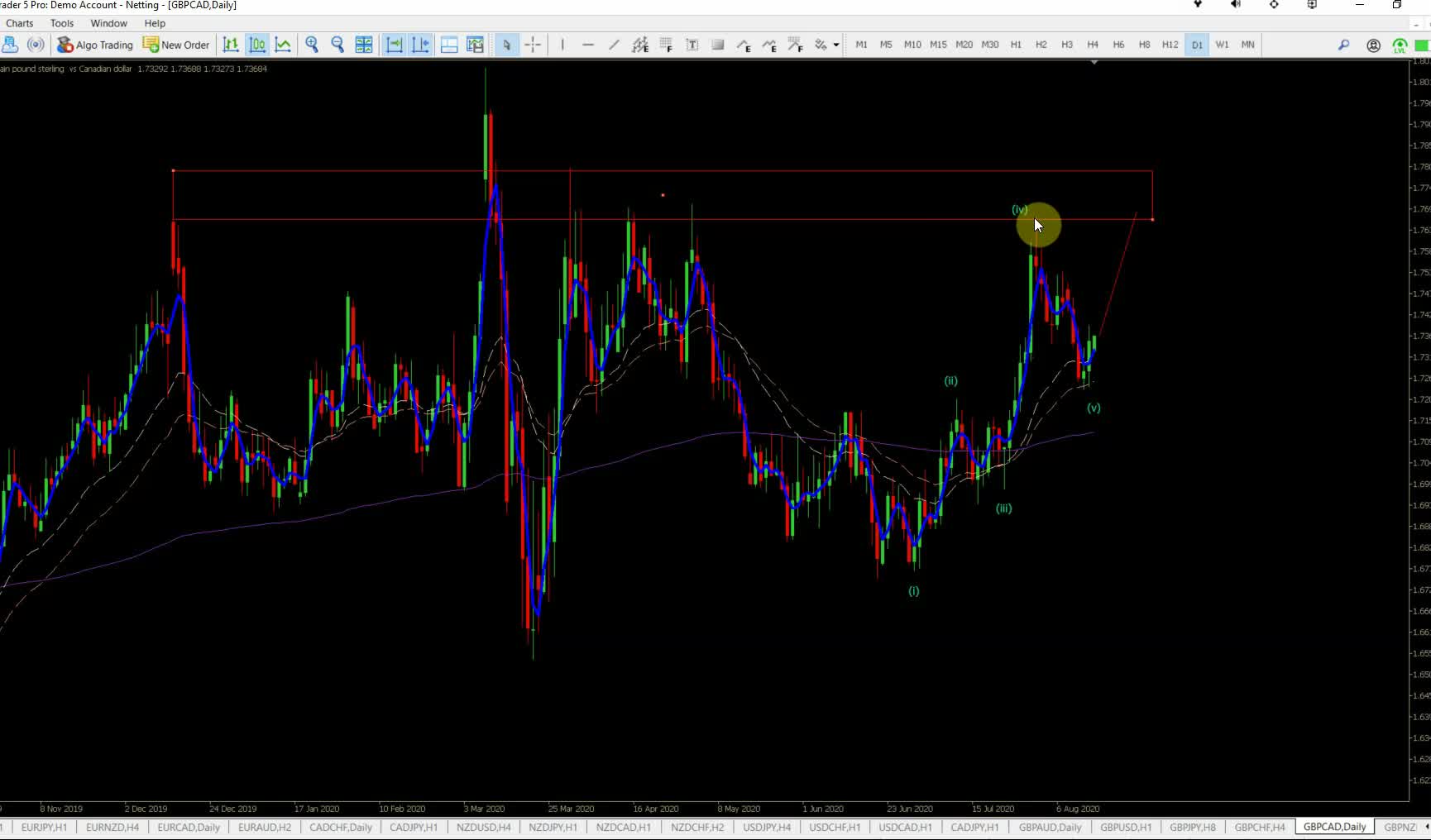
Task: Click the login arrow icon in title bar
Action: point(1312,5)
